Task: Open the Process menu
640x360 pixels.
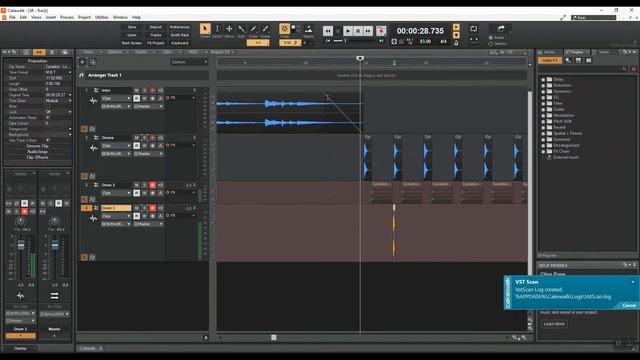Action: [x=67, y=18]
